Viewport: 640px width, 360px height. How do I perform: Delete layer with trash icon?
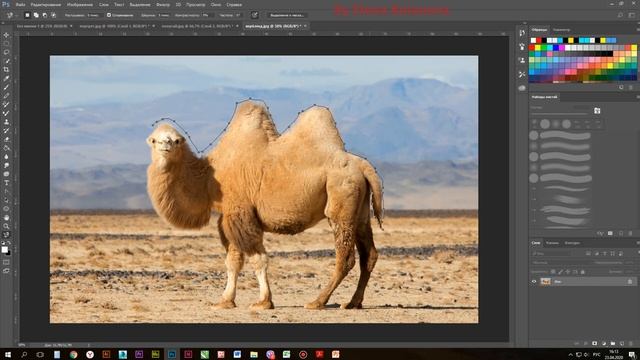[631, 344]
